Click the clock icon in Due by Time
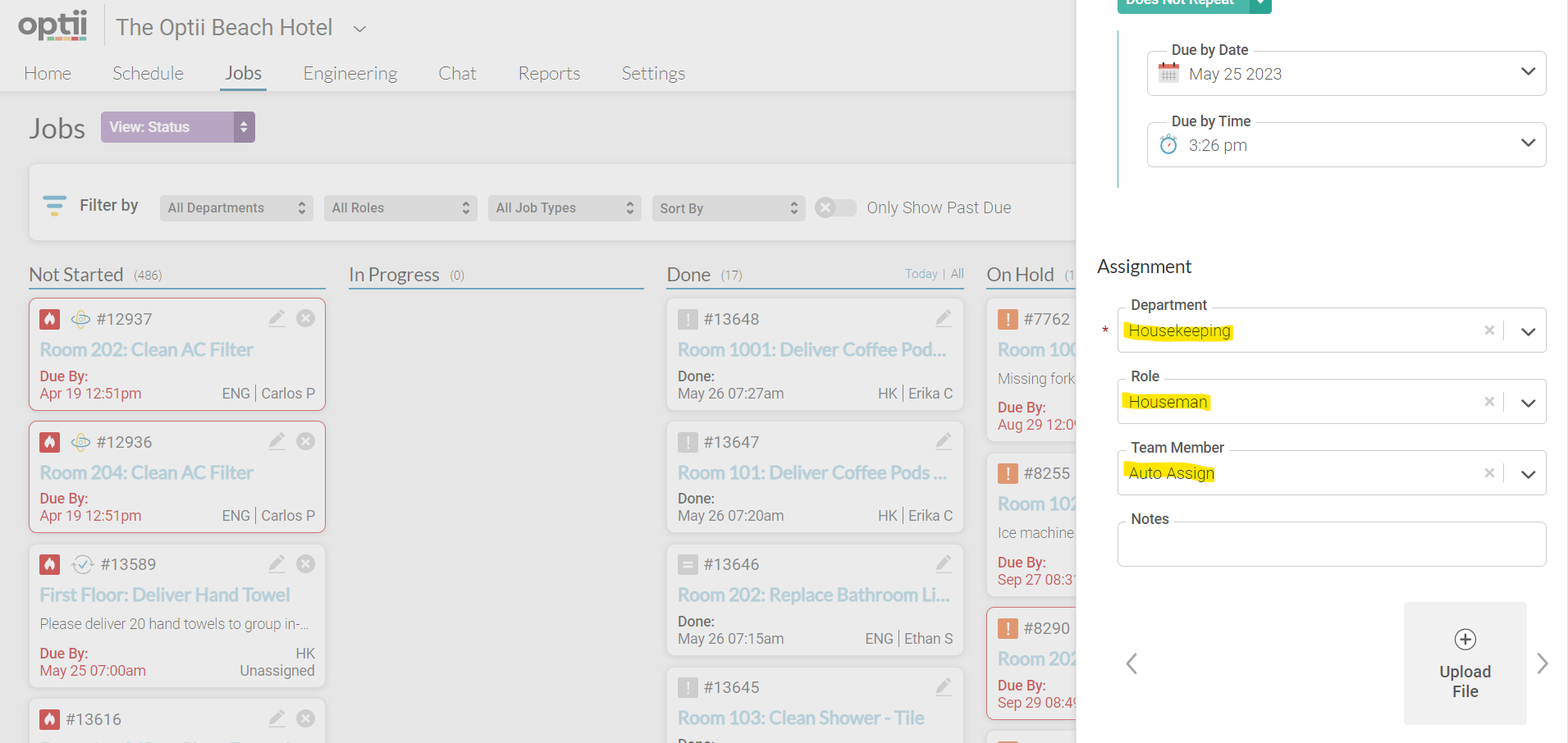1568x743 pixels. (1168, 145)
